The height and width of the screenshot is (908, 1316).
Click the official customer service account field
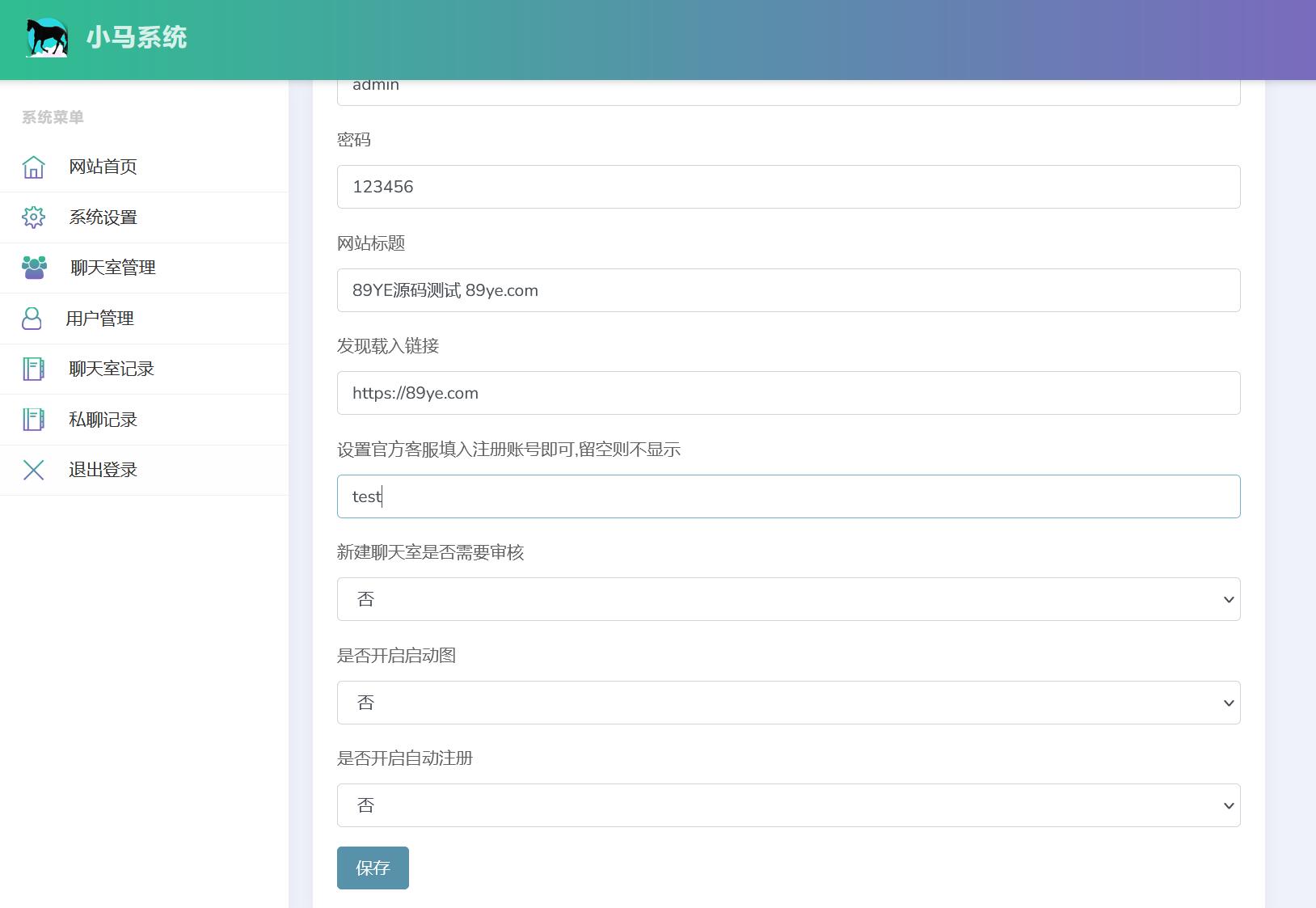[788, 496]
